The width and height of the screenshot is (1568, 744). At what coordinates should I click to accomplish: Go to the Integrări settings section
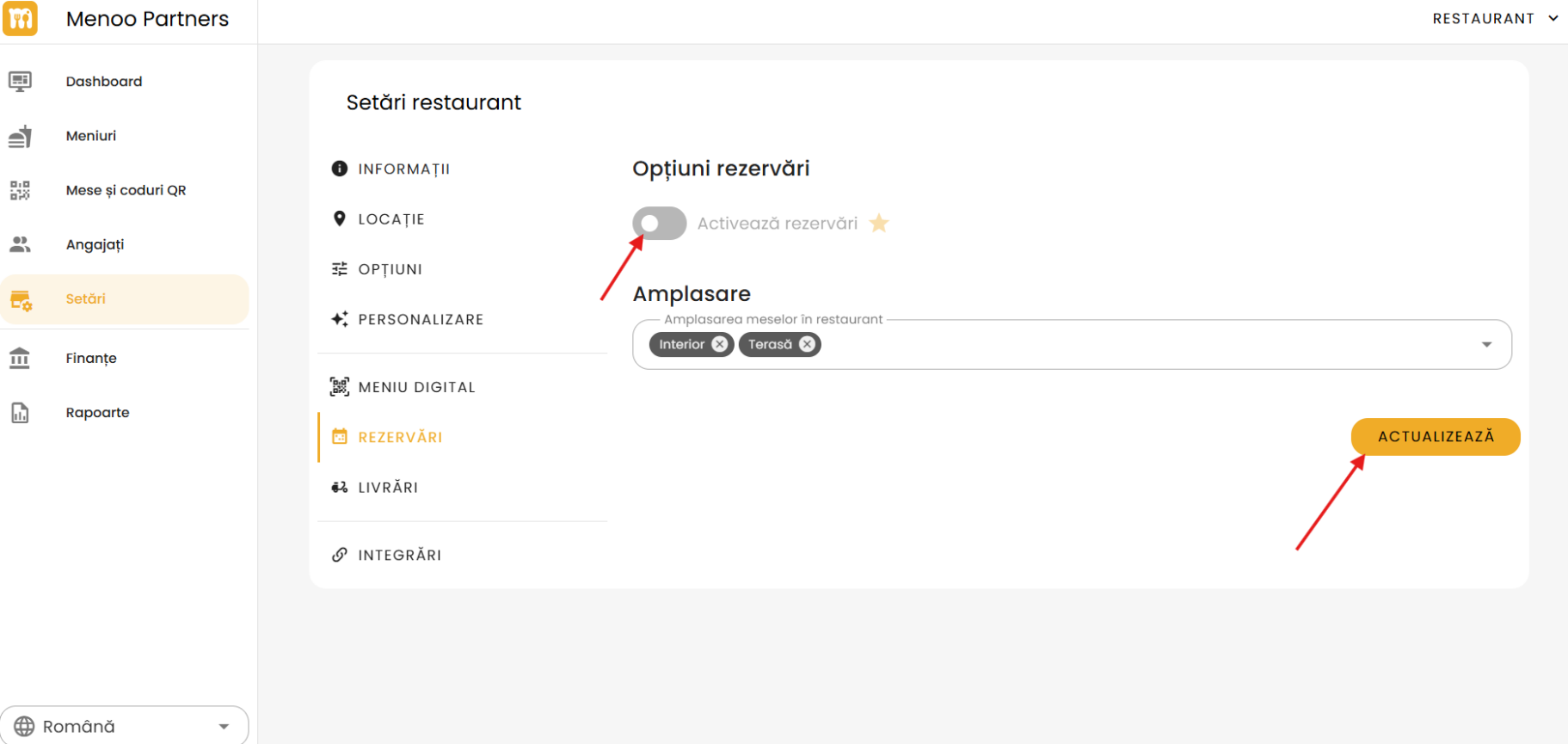pyautogui.click(x=399, y=555)
